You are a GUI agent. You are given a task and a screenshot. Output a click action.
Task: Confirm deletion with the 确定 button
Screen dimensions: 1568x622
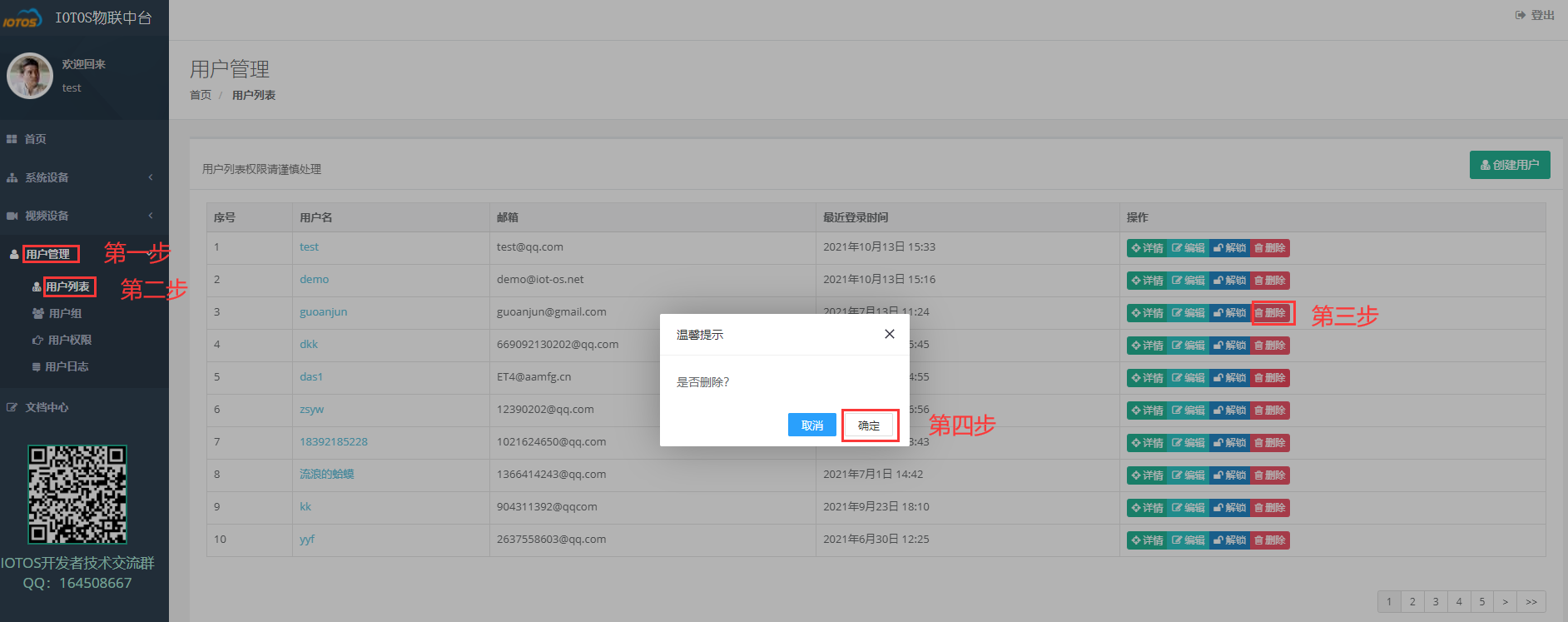point(869,425)
